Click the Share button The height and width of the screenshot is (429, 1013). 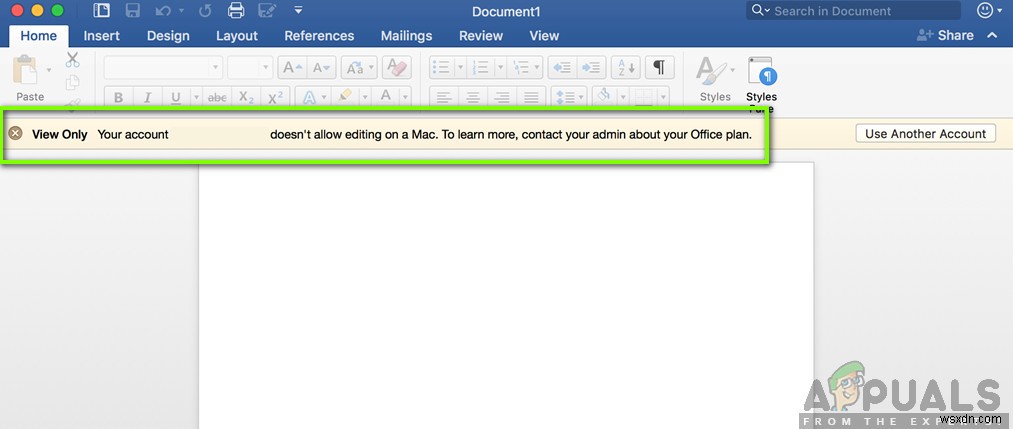[x=945, y=36]
